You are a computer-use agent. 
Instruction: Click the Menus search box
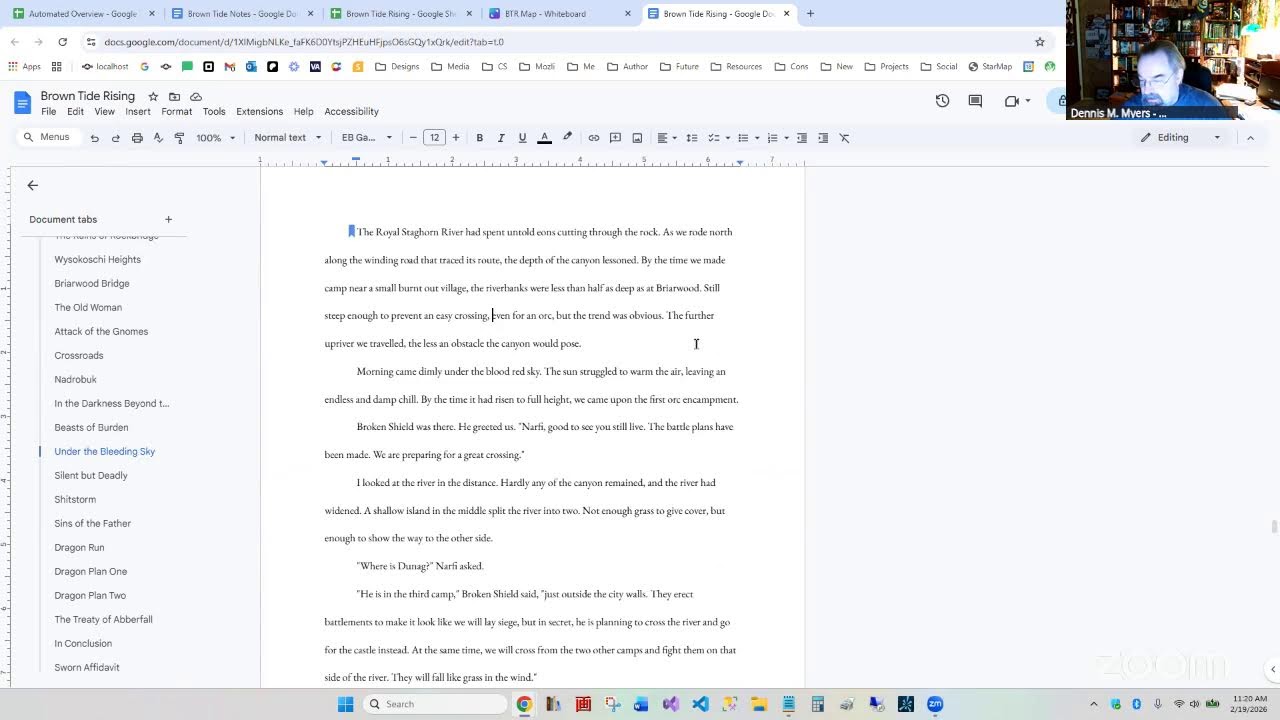(47, 137)
